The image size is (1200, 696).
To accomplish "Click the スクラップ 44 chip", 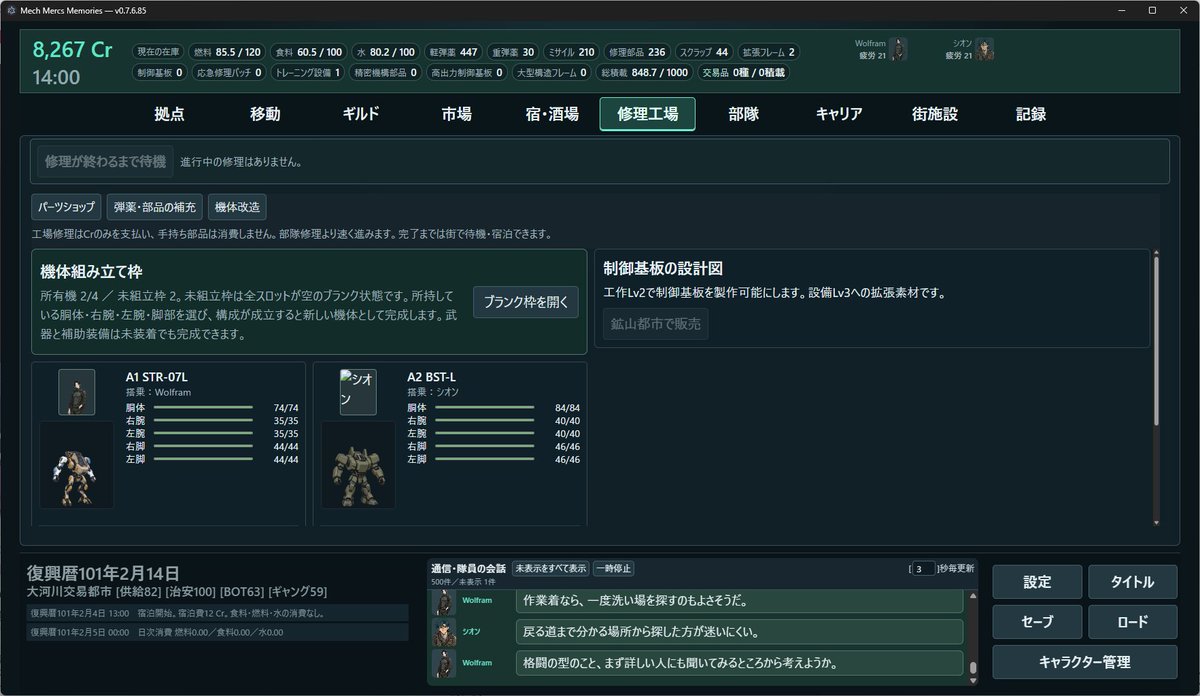I will click(704, 52).
